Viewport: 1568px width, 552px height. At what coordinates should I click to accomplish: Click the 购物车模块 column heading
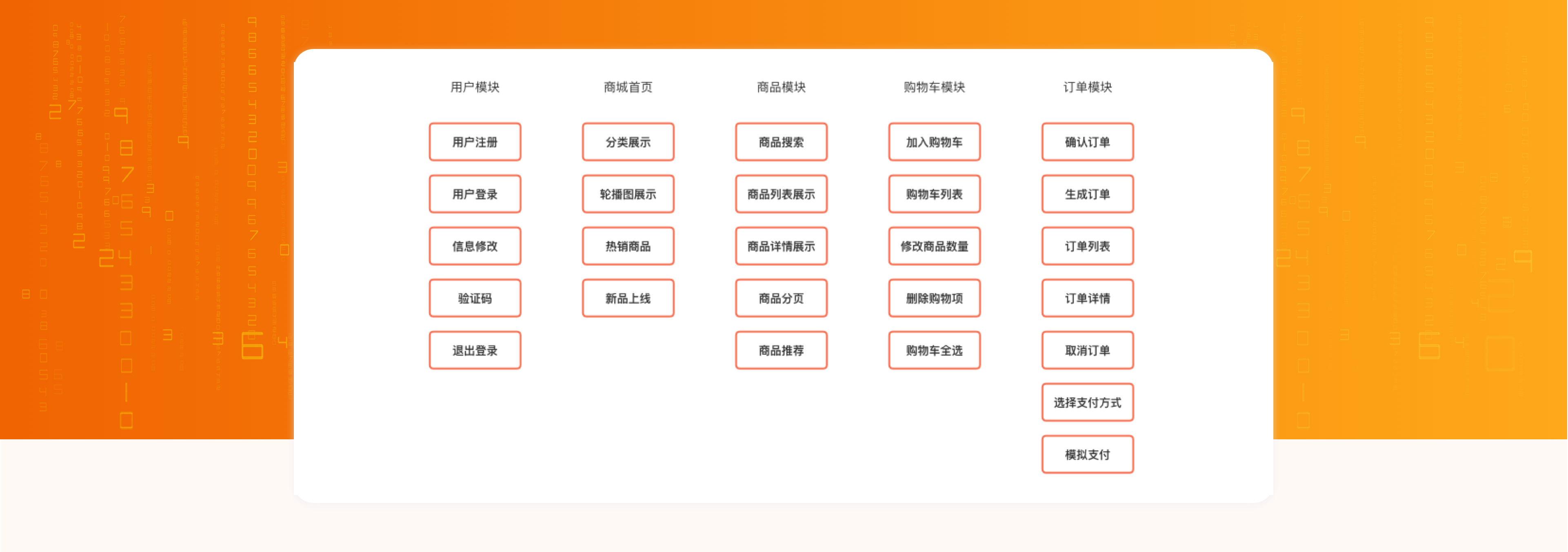(934, 87)
